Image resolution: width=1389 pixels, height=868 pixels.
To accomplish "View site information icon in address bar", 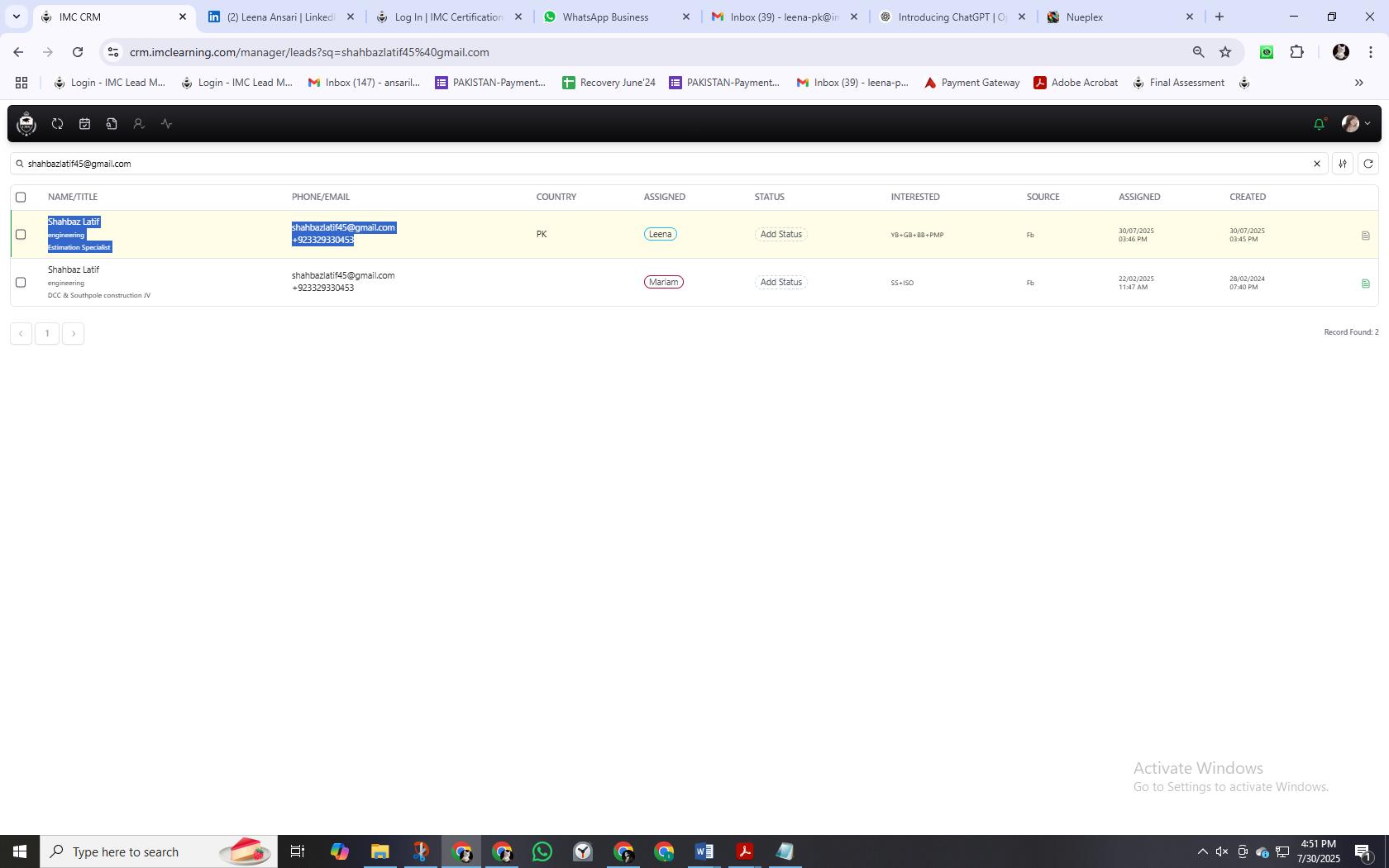I will tap(113, 52).
